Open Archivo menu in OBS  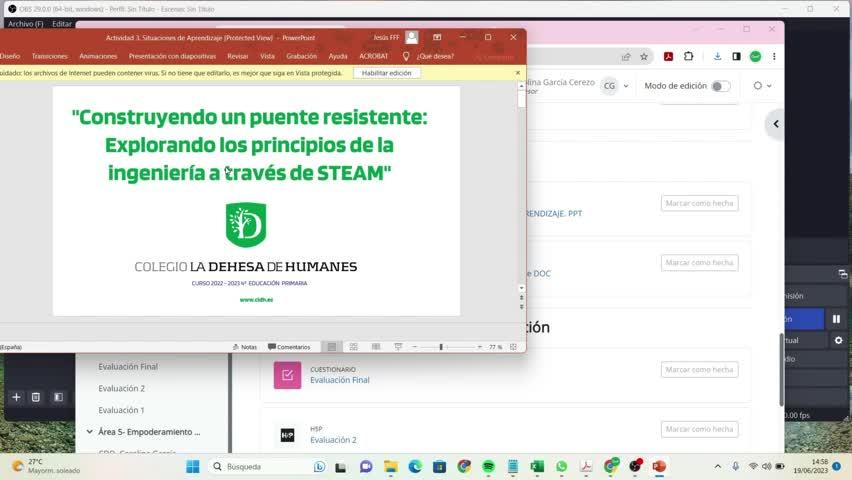26,24
